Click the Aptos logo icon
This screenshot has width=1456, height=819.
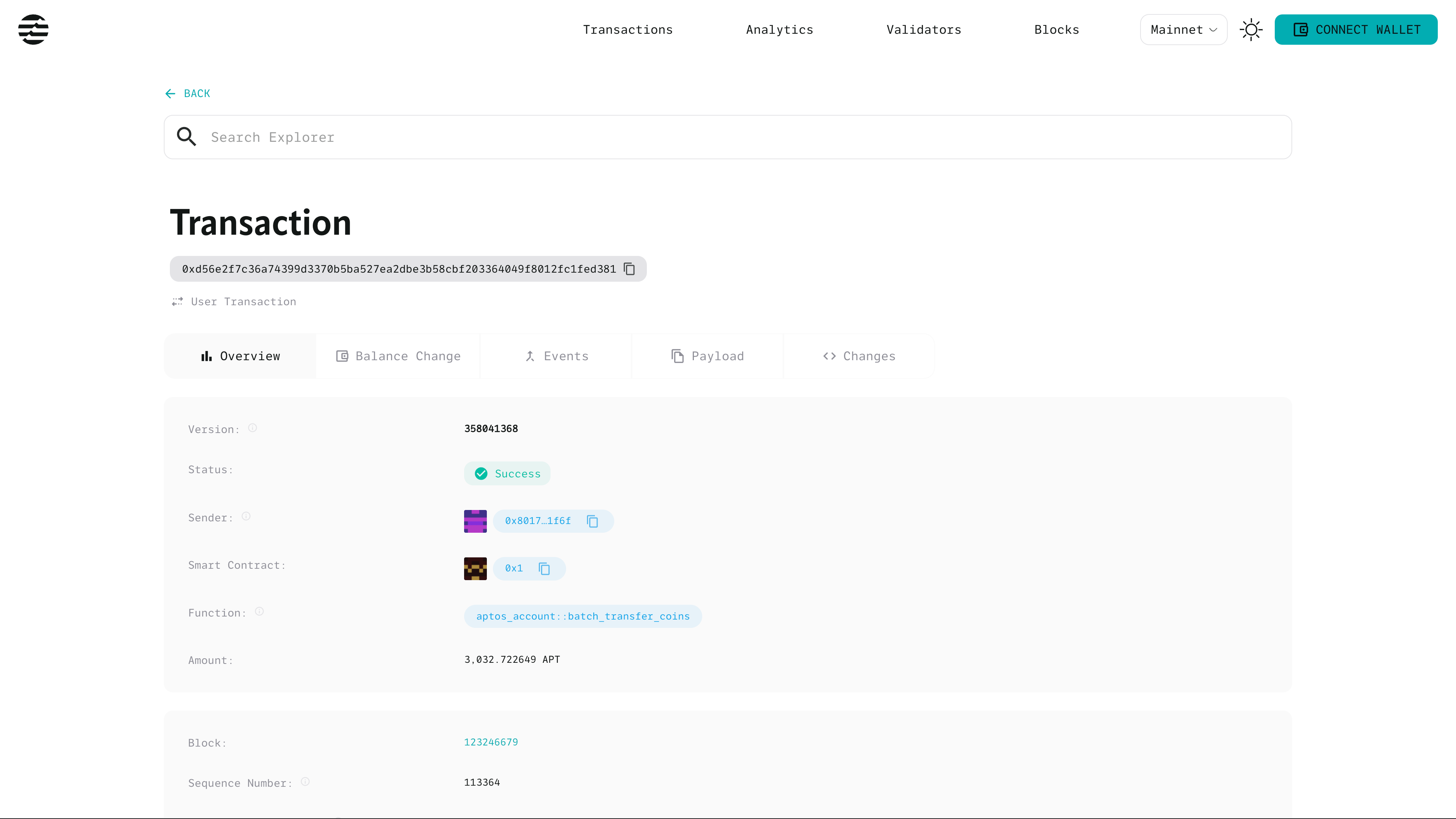[33, 30]
